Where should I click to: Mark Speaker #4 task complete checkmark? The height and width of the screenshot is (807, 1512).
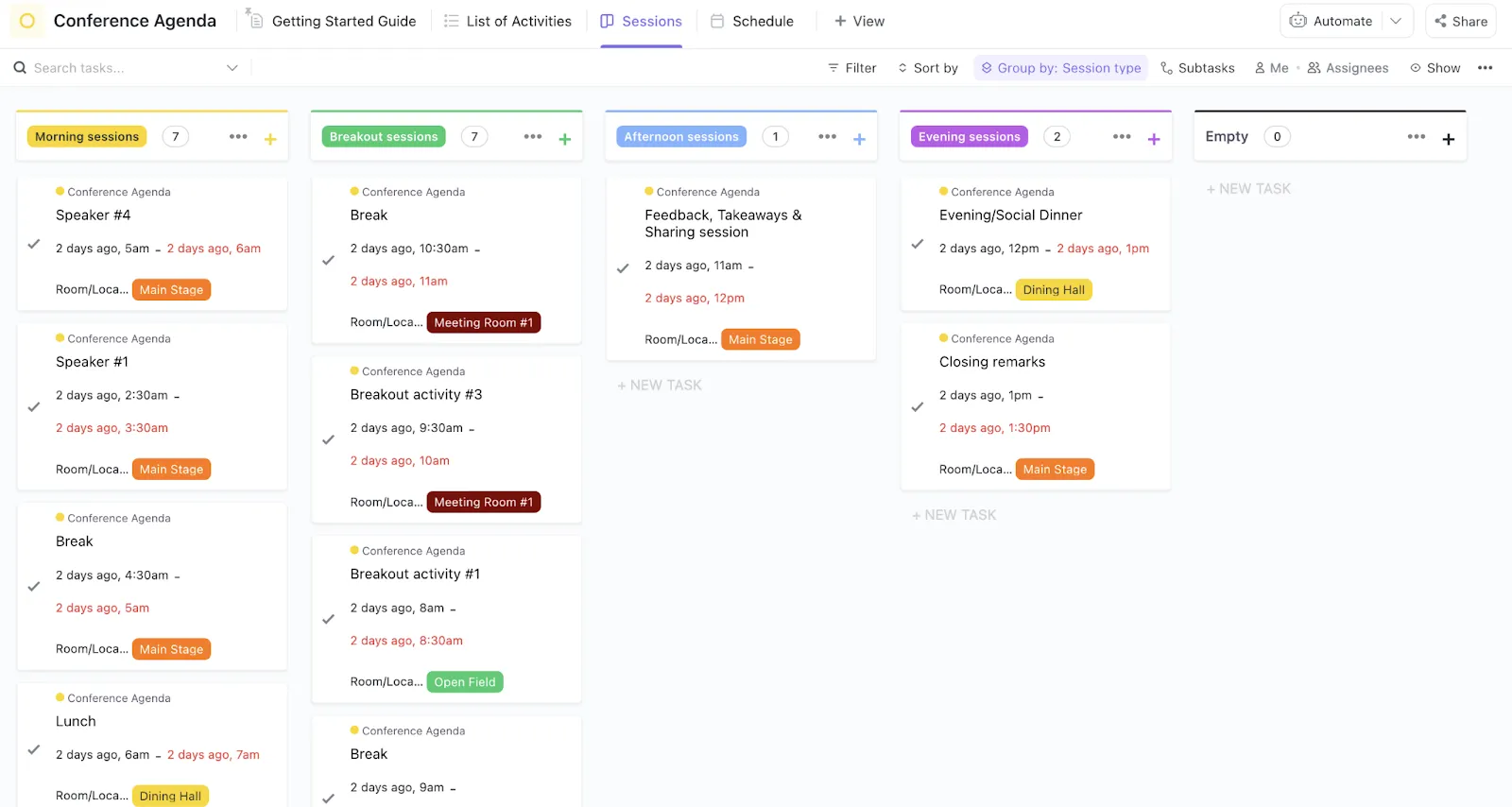[34, 244]
